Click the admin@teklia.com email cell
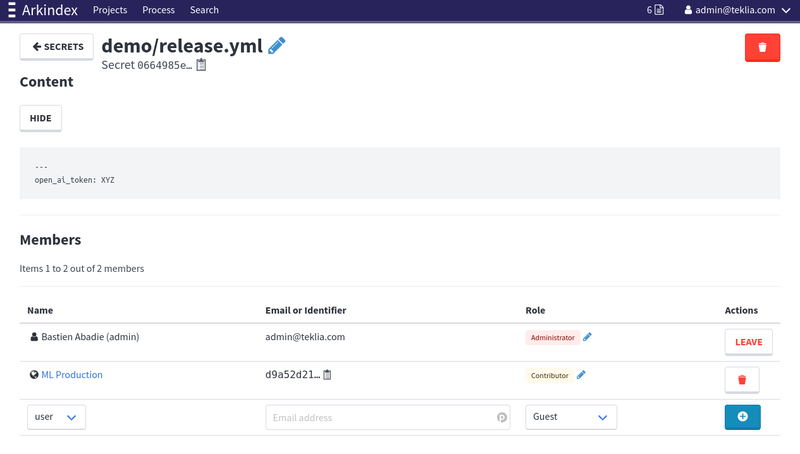Screen dimensions: 800x454 point(305,337)
